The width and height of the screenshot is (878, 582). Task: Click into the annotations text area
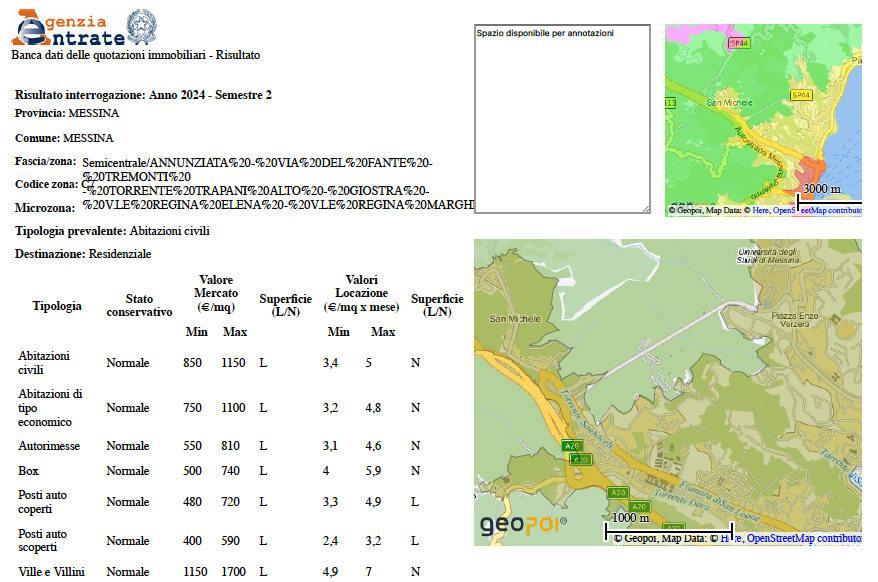[x=562, y=119]
